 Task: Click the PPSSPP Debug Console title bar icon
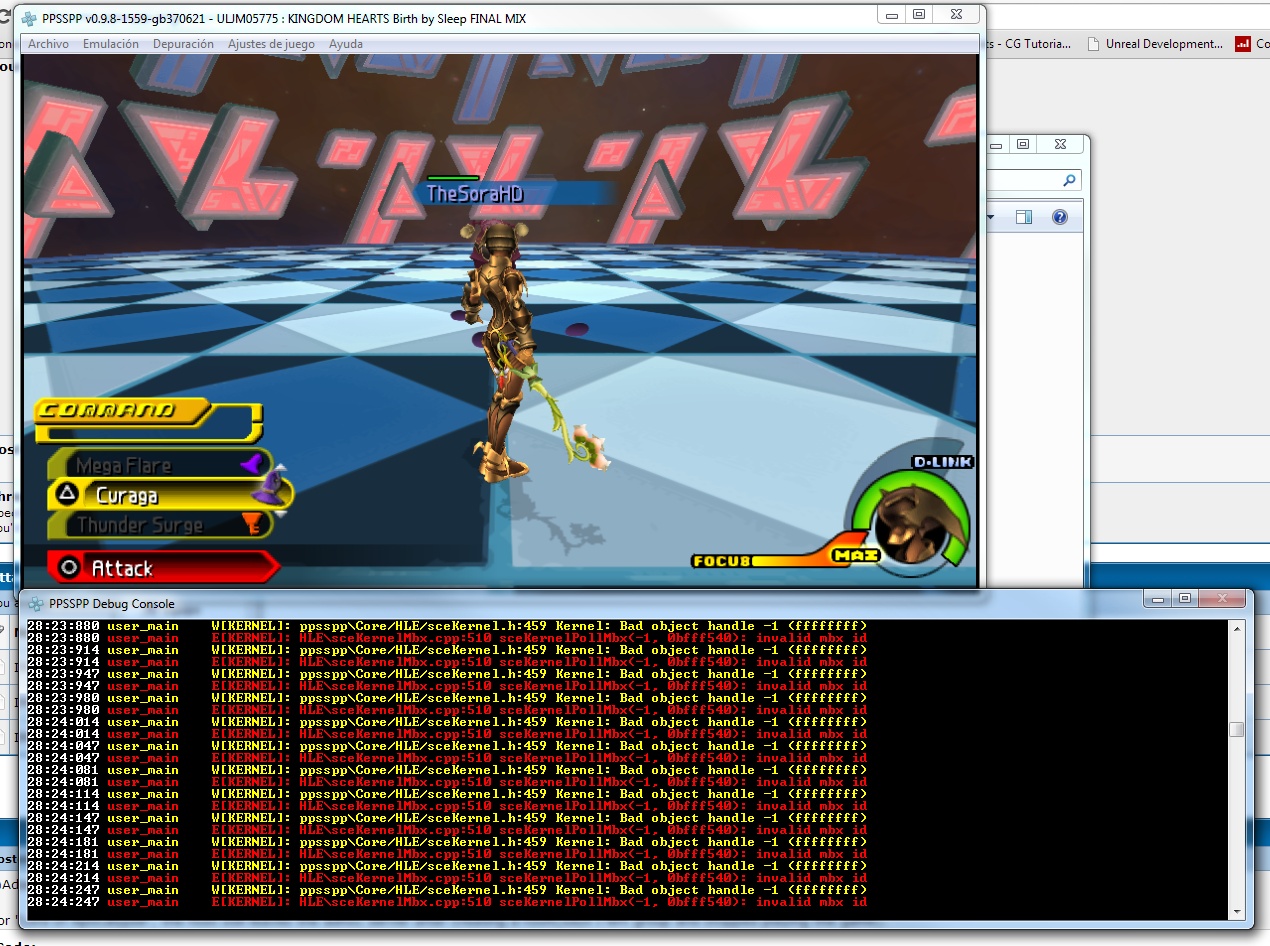pyautogui.click(x=36, y=603)
